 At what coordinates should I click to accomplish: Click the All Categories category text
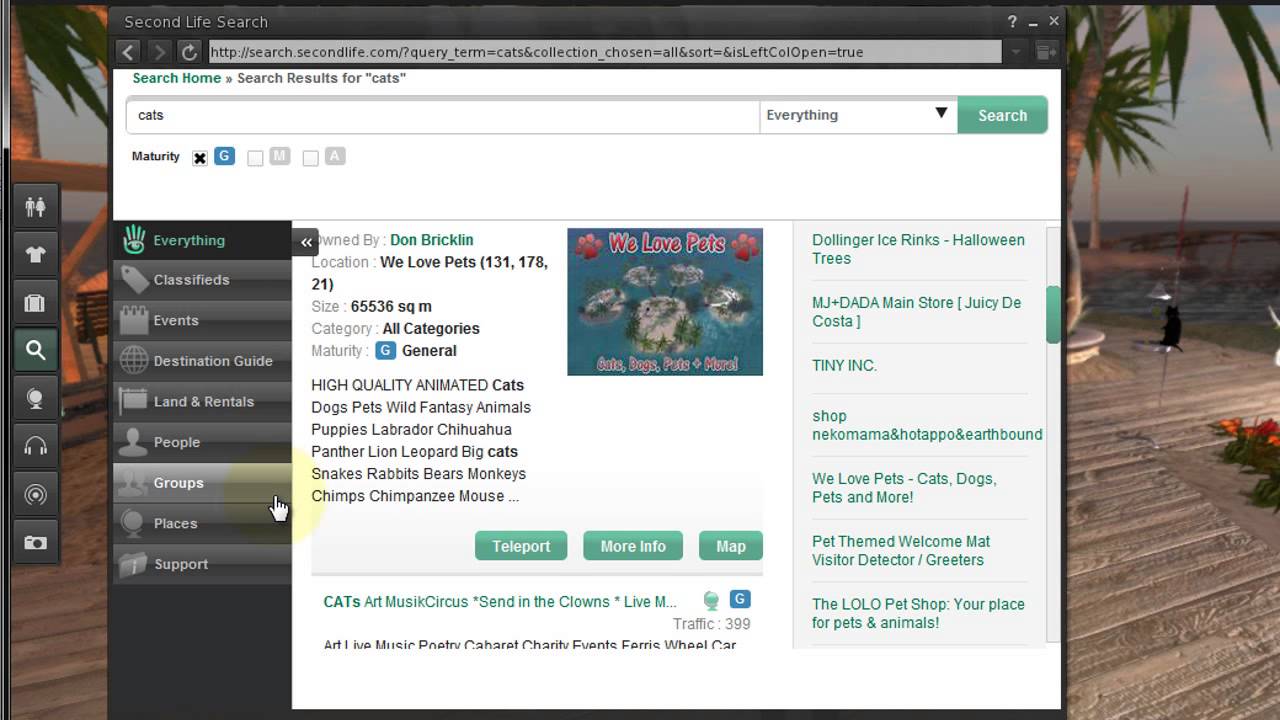(431, 329)
